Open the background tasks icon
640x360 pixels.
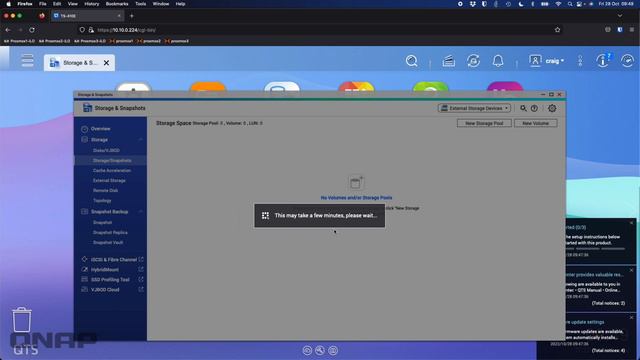point(449,61)
